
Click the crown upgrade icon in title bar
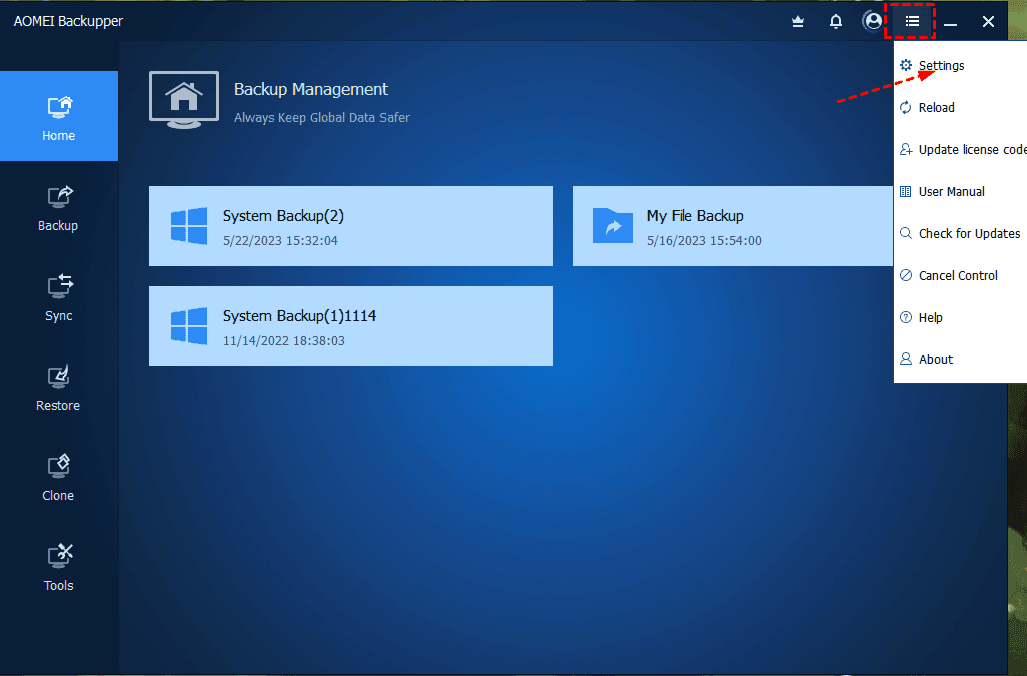(x=798, y=21)
